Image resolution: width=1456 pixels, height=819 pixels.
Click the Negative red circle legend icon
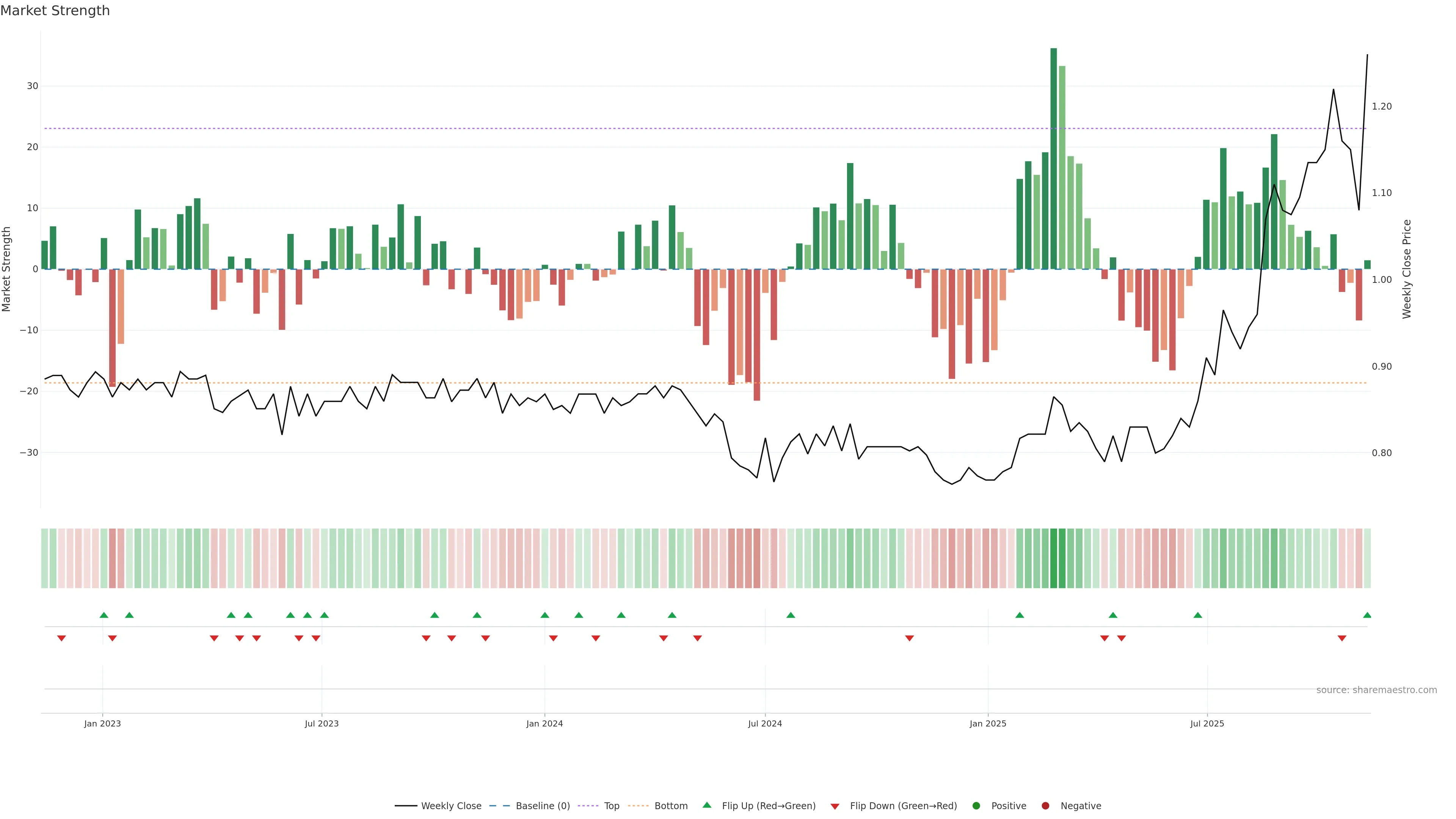(1045, 806)
